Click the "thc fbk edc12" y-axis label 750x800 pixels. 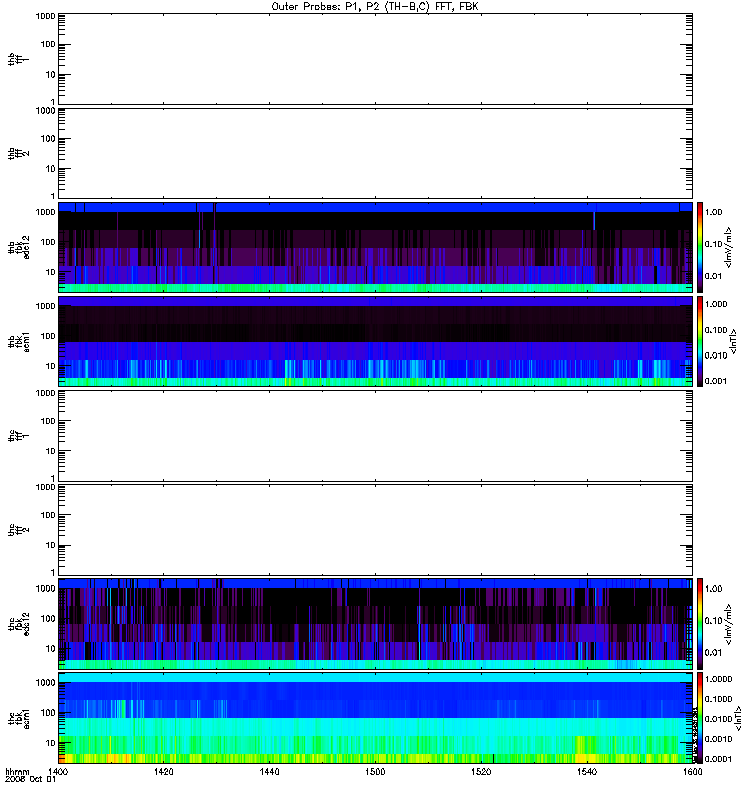19,623
